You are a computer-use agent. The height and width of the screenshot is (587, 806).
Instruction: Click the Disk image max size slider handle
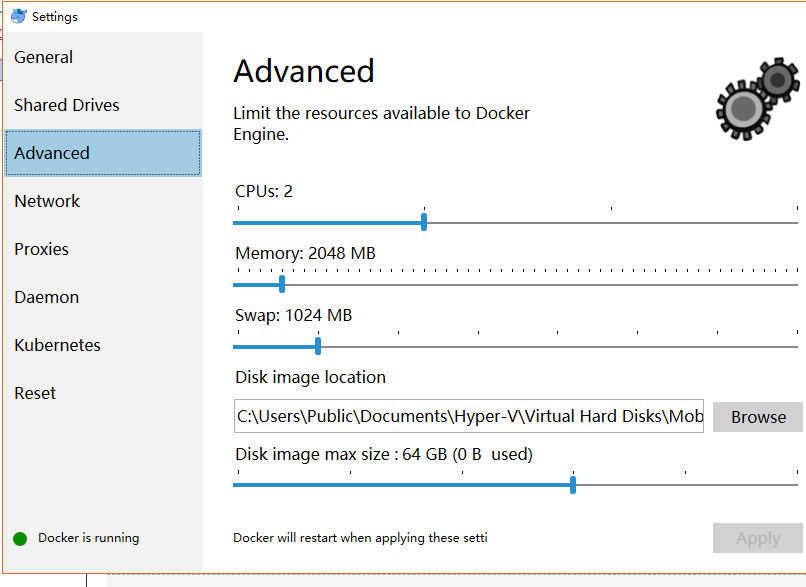point(573,485)
